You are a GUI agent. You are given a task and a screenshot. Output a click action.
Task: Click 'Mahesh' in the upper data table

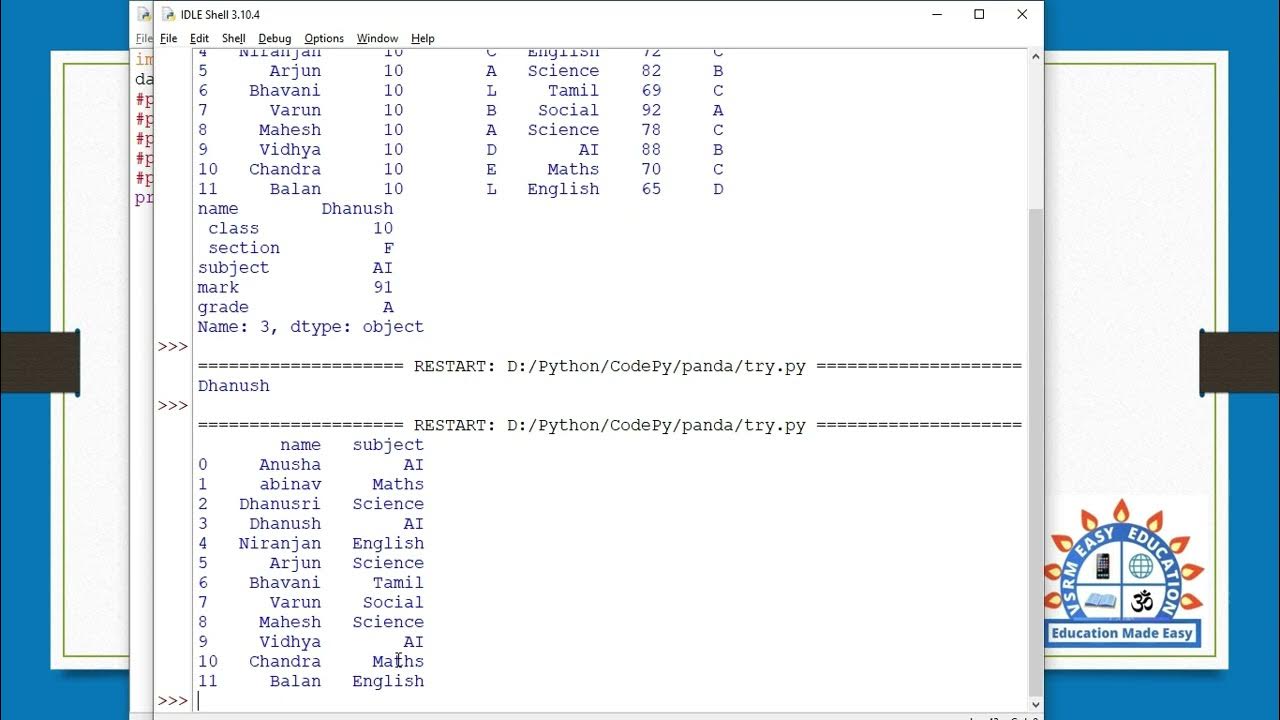(x=290, y=130)
